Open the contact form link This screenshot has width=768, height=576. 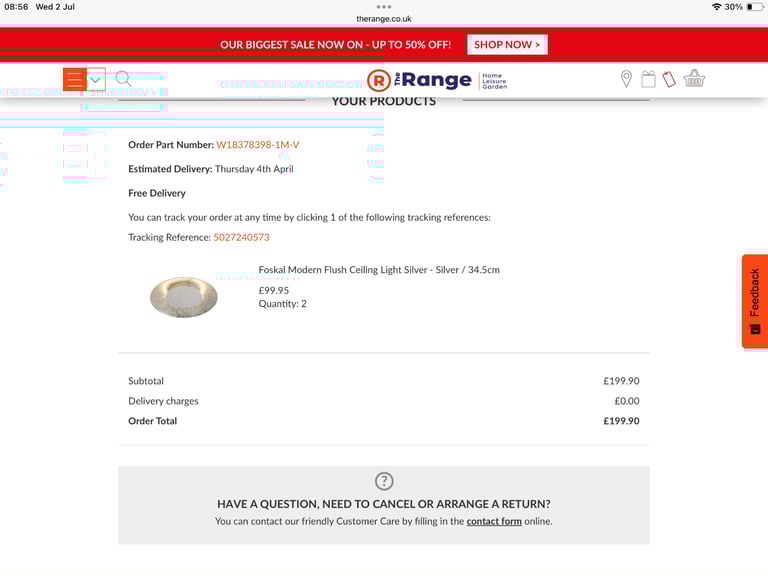[494, 521]
